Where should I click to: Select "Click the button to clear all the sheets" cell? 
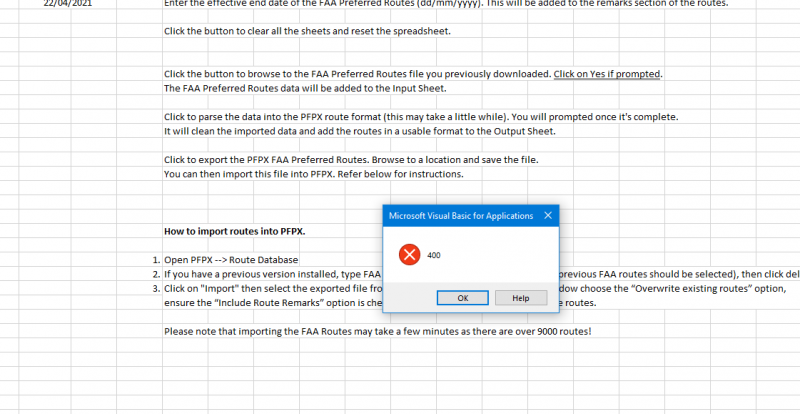click(308, 31)
